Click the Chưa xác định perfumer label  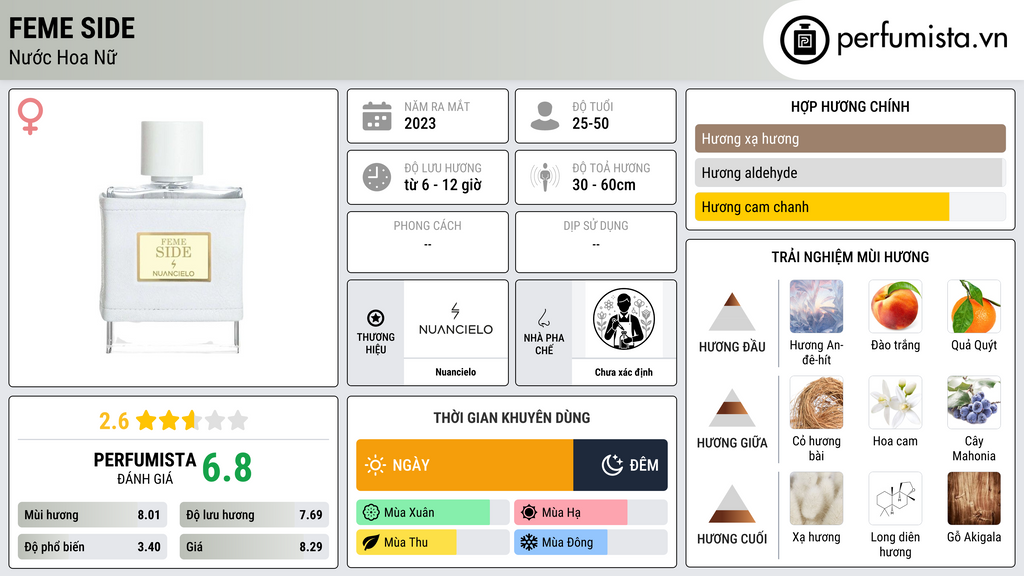[x=624, y=372]
